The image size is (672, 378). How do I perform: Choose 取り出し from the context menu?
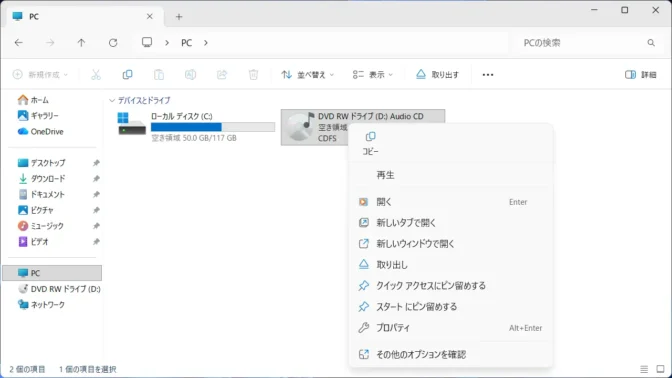coord(451,265)
